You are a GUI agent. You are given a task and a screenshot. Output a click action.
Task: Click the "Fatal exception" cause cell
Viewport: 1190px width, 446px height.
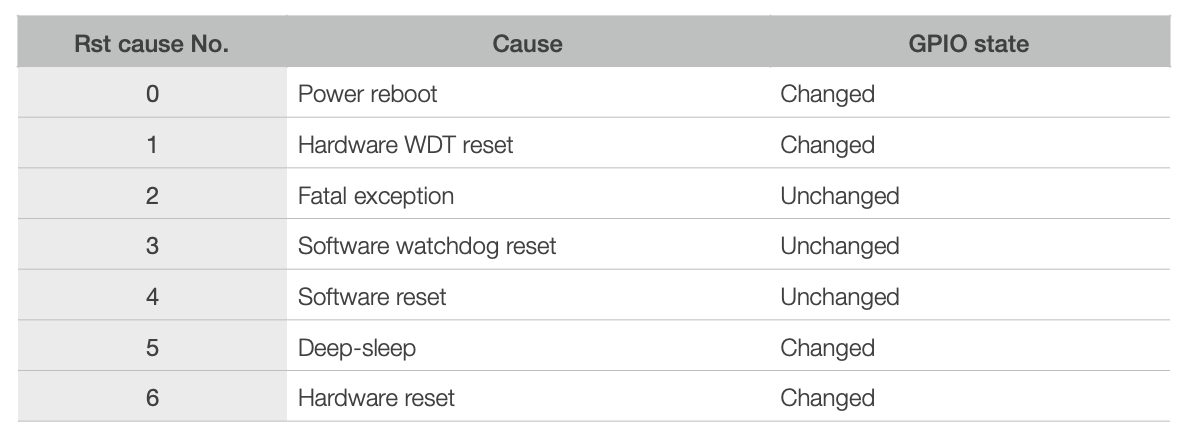376,196
